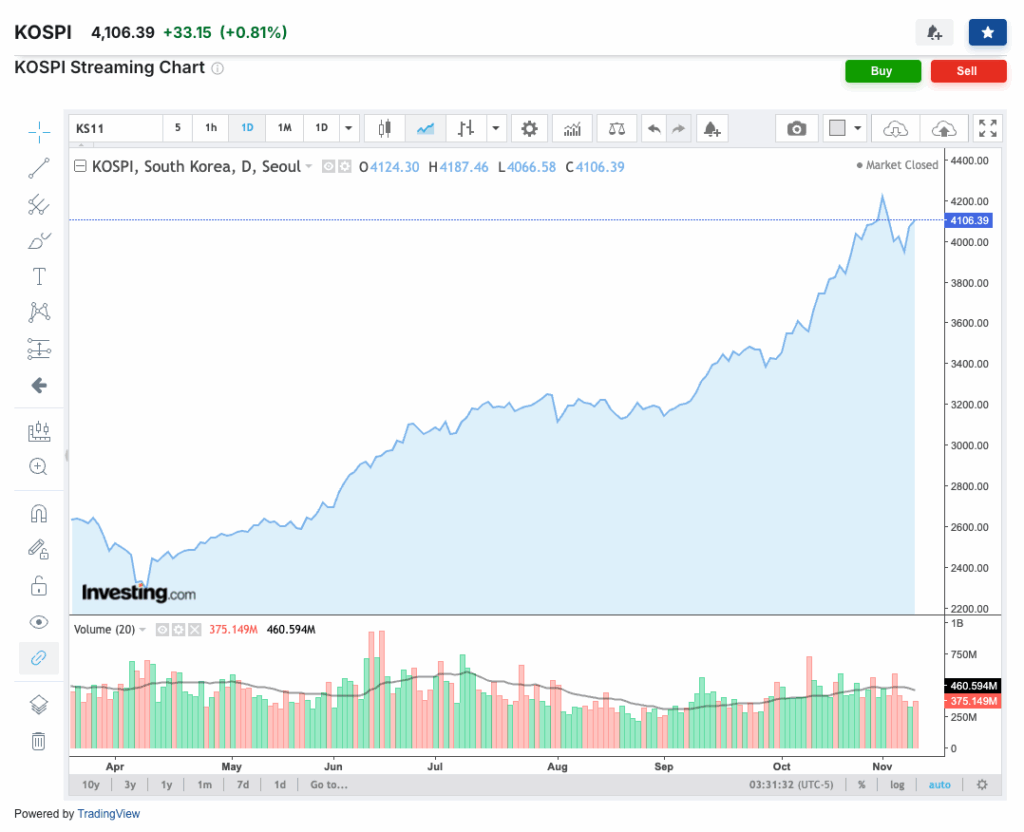Select the crosshair cursor tool
The image size is (1024, 832).
pos(38,131)
